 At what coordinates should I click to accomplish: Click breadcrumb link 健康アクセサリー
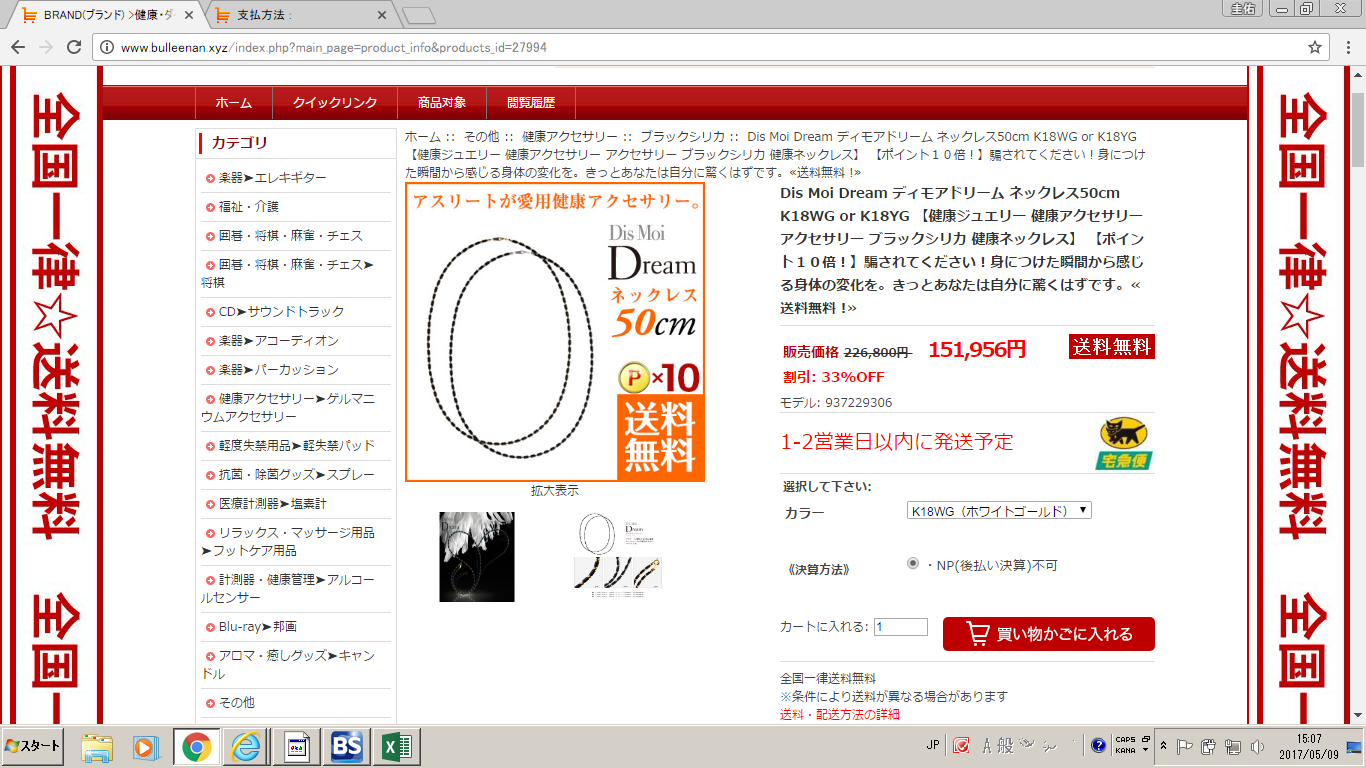[570, 136]
